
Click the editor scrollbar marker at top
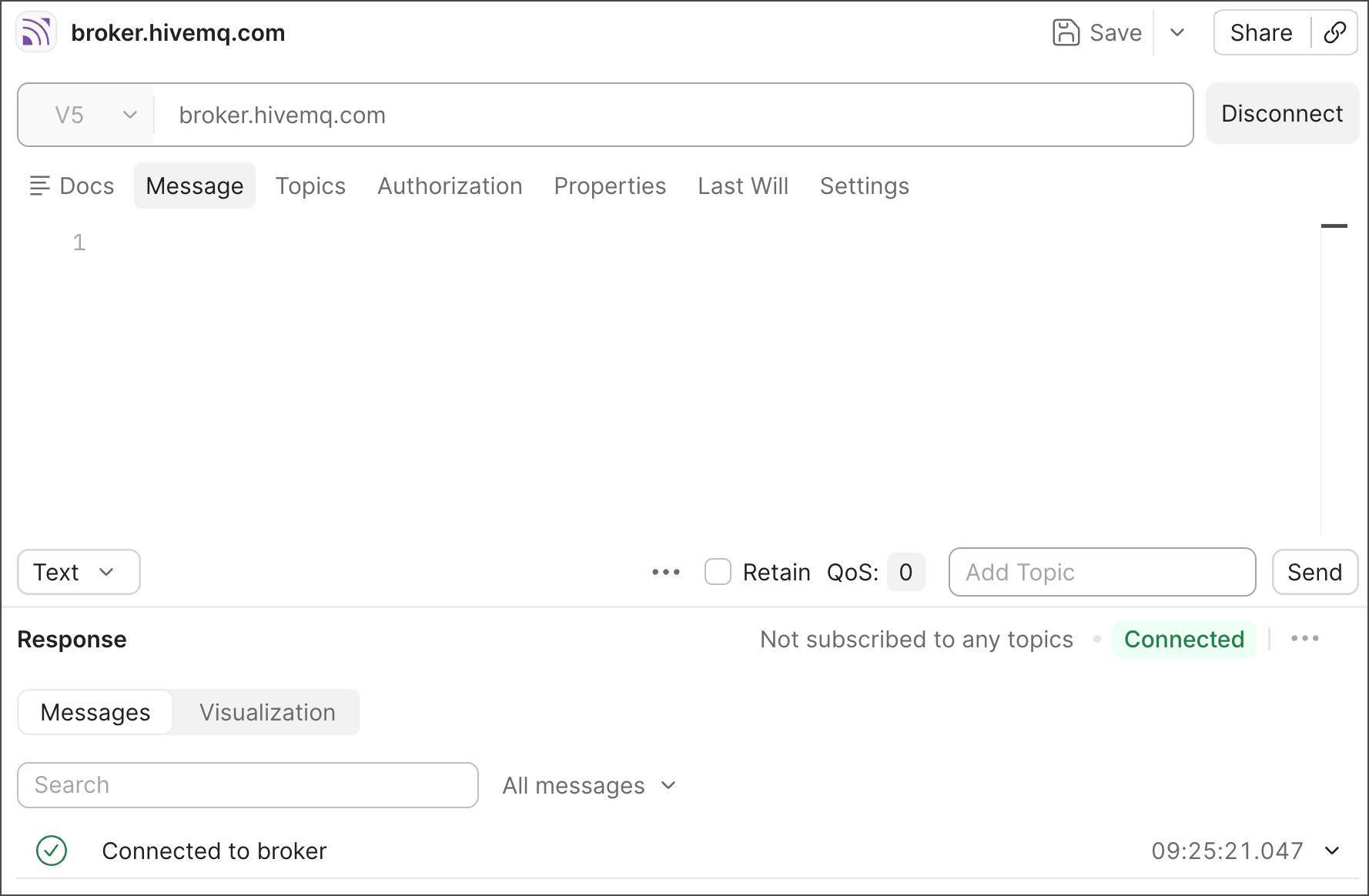click(x=1334, y=226)
